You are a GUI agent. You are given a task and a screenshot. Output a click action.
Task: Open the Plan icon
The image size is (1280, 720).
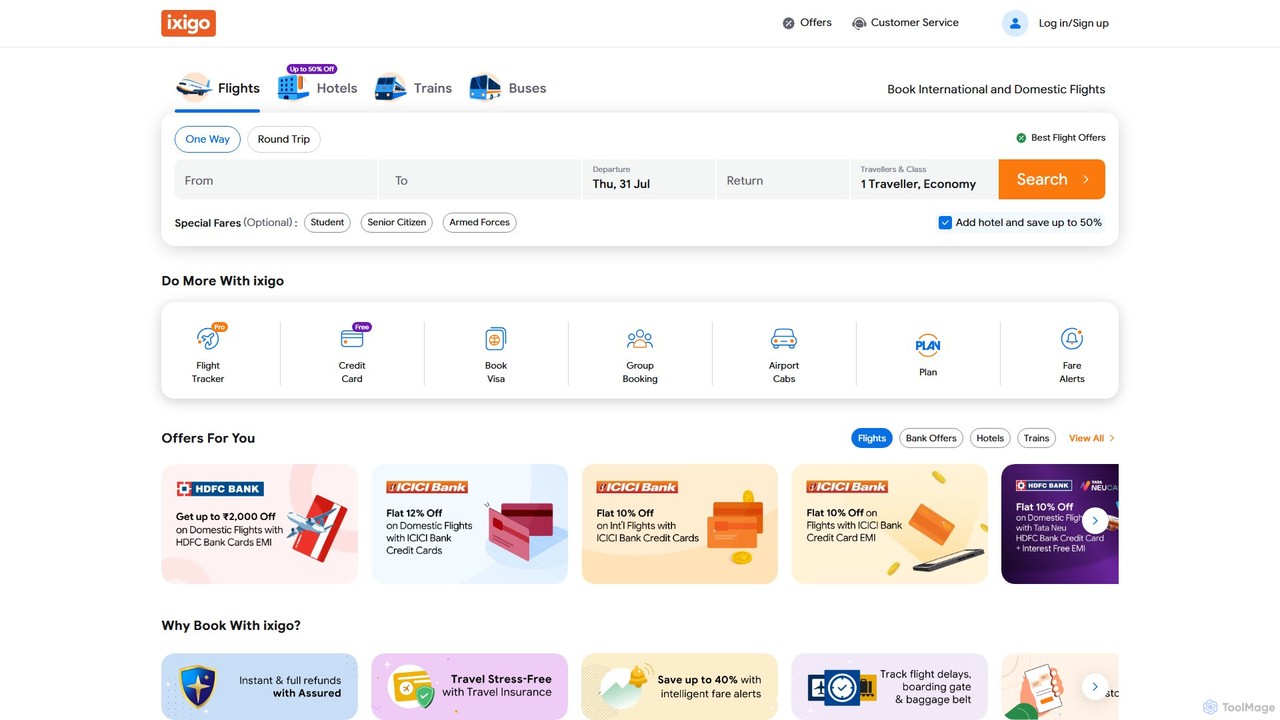[x=928, y=345]
